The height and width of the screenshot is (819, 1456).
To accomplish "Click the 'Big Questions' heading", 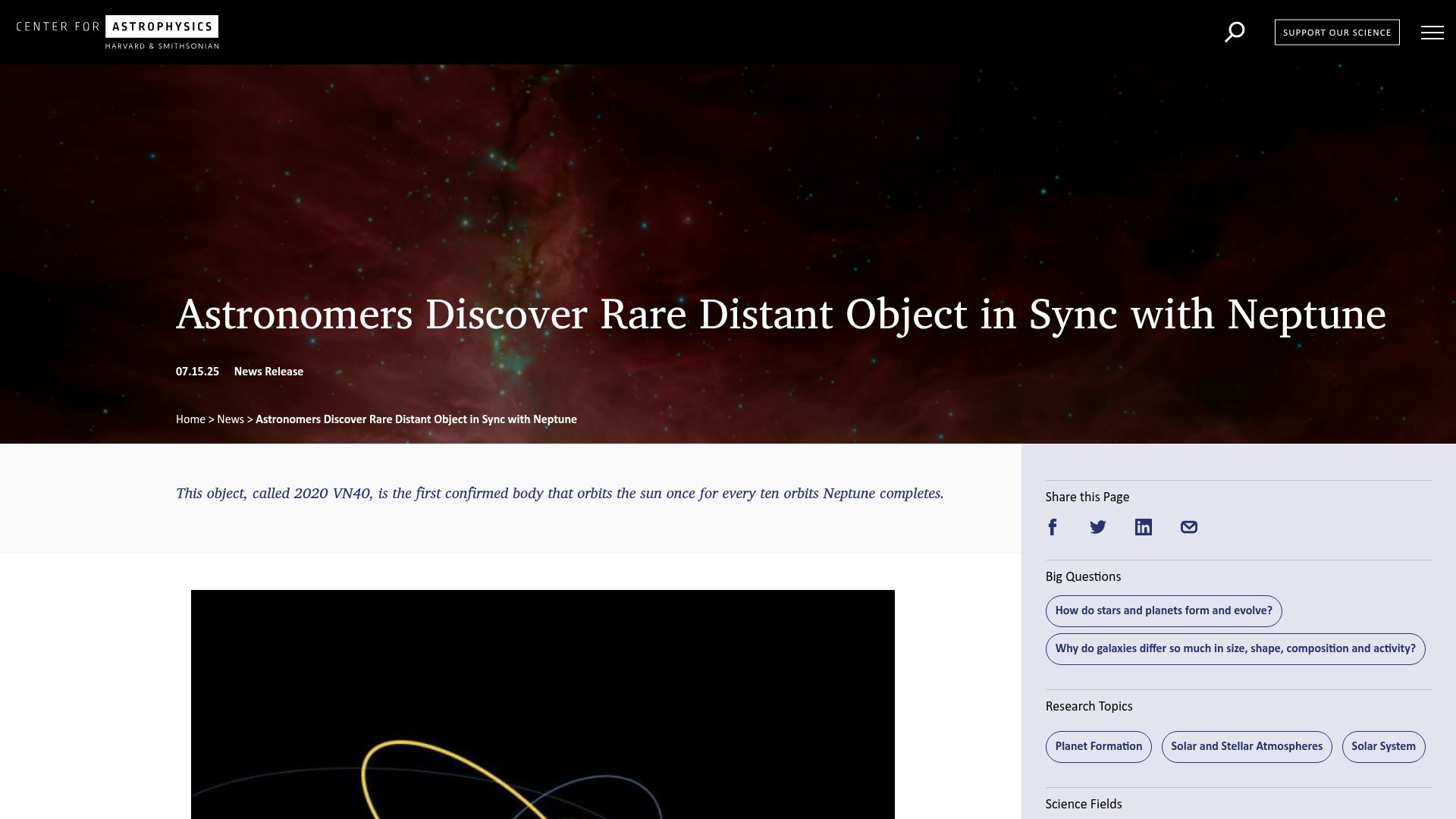I will pos(1083,577).
